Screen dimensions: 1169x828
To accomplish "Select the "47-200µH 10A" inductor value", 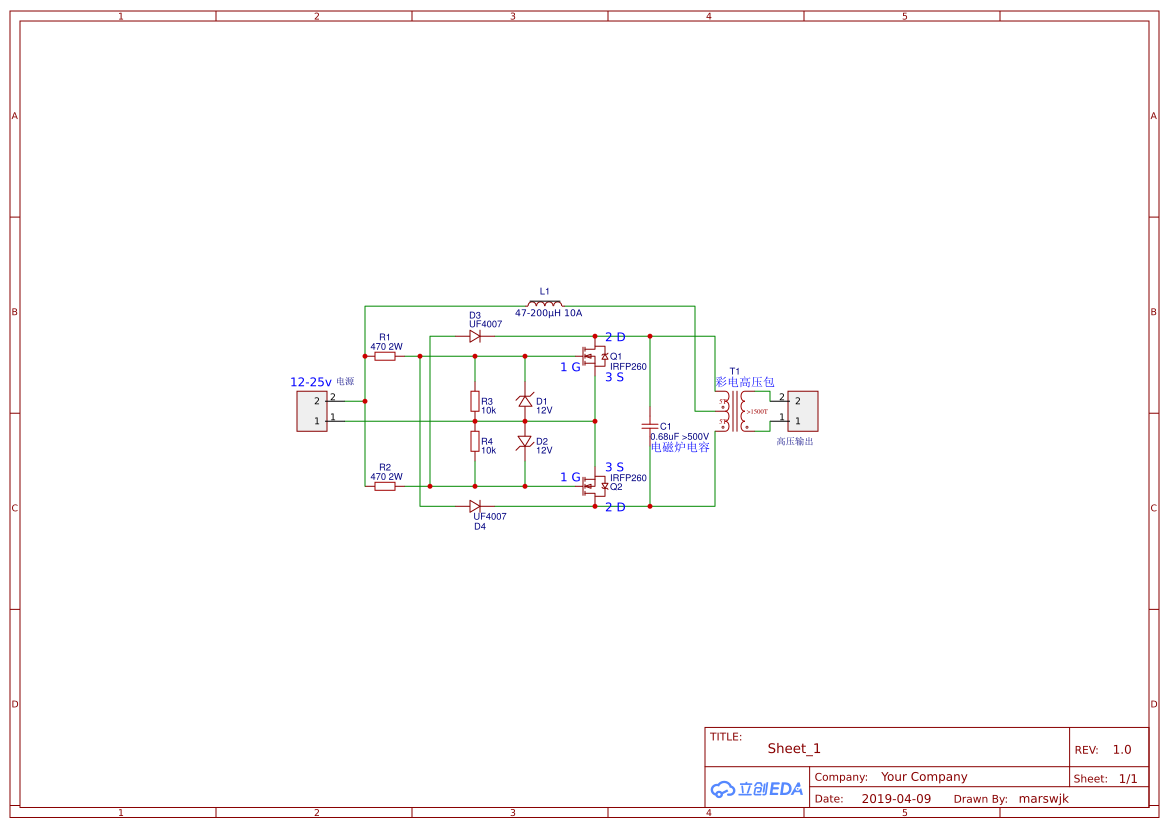I will pyautogui.click(x=549, y=313).
